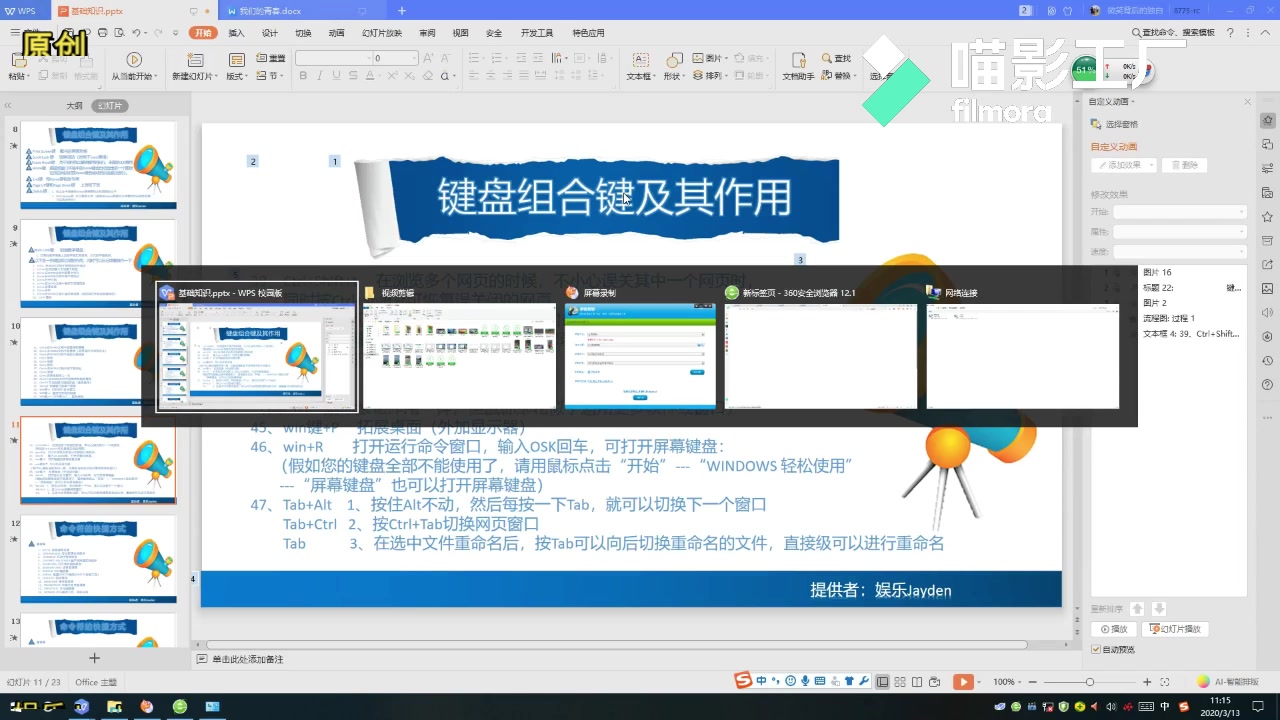
Task: Click 查找 find button
Action: [x=836, y=58]
